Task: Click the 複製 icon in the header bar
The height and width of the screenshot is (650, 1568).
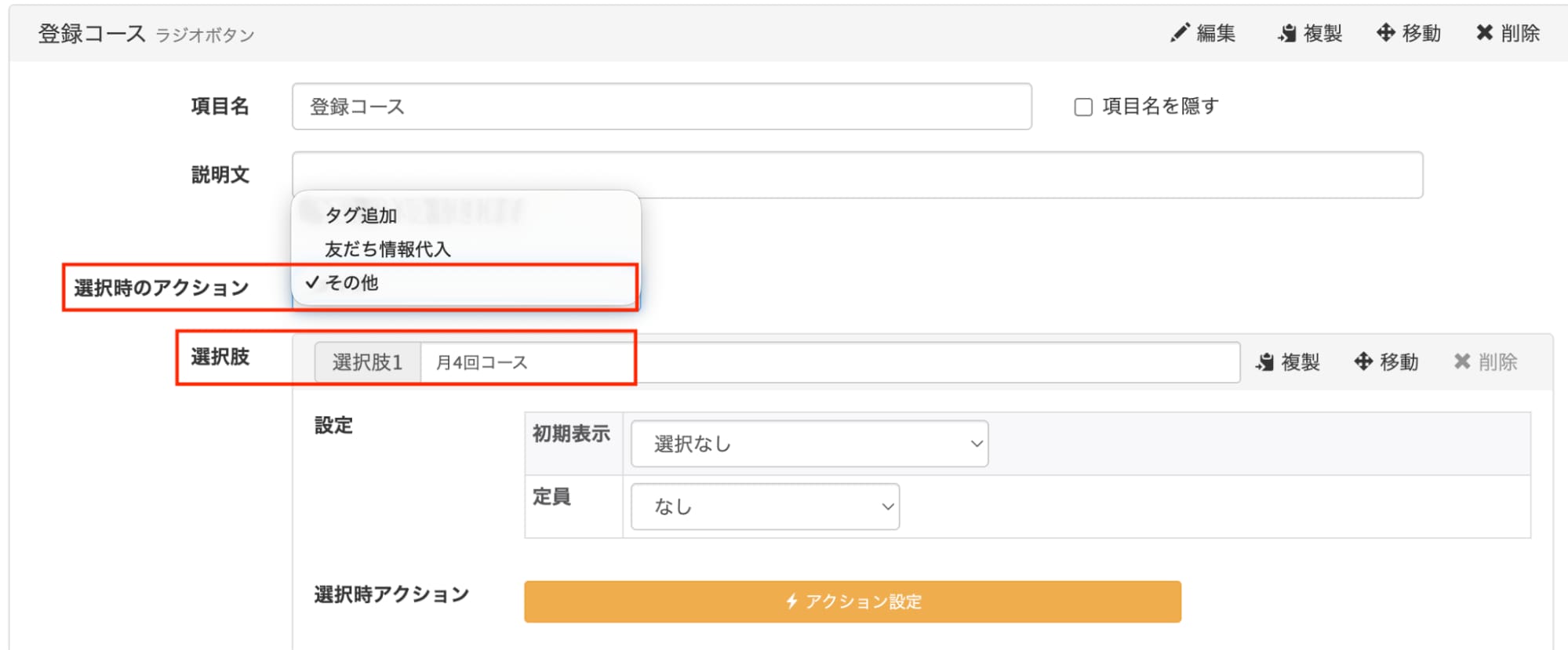Action: pyautogui.click(x=1286, y=33)
